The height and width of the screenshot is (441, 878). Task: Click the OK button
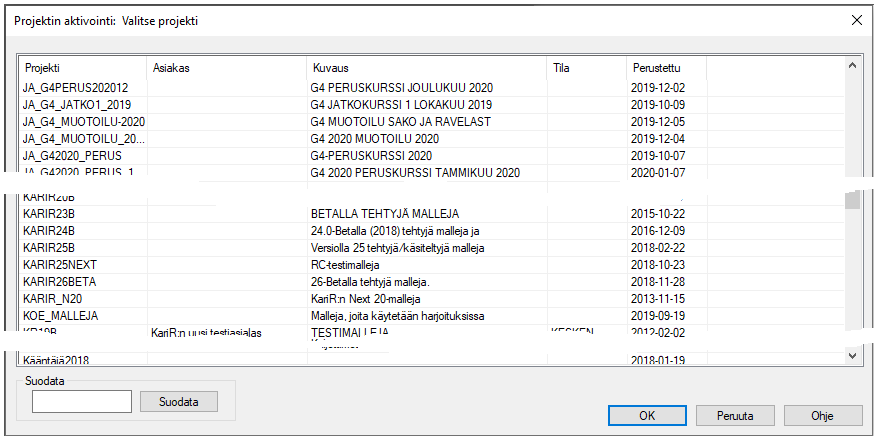coord(647,415)
